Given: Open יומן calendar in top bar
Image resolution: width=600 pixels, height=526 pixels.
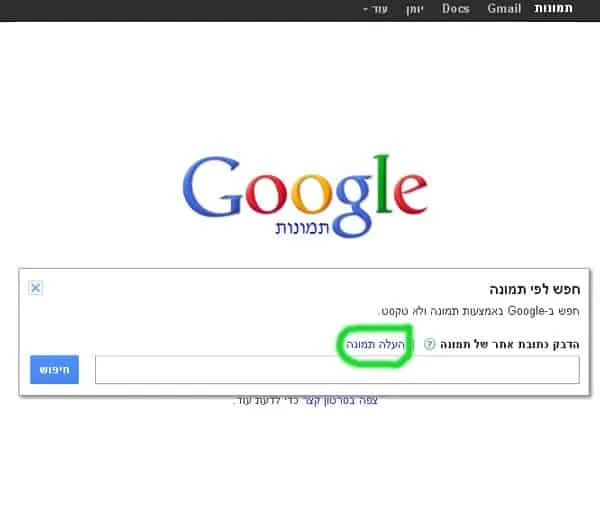Looking at the screenshot, I should point(414,9).
